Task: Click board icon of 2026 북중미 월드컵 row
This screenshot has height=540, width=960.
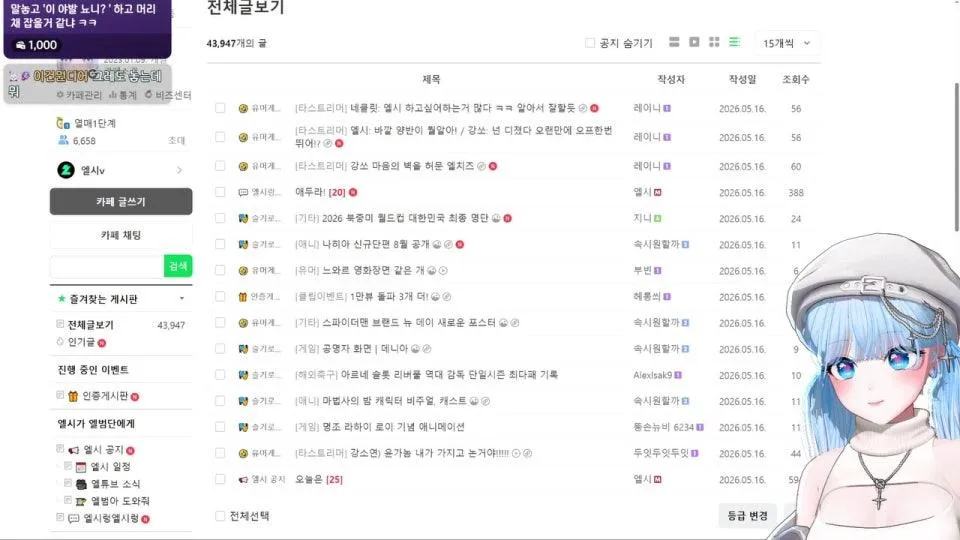Action: coord(243,218)
